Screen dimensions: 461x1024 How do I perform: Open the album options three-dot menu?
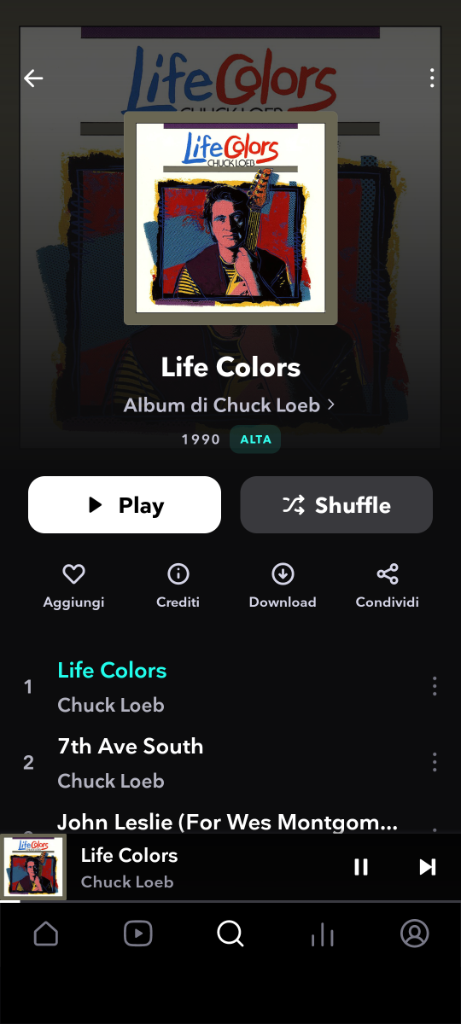[432, 78]
